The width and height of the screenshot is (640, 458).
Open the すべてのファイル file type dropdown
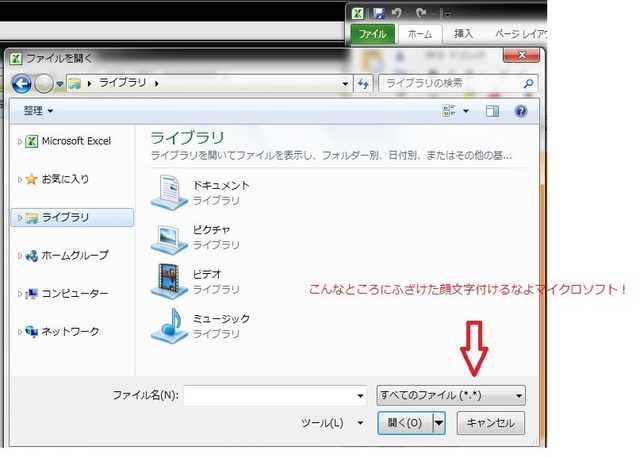point(451,396)
